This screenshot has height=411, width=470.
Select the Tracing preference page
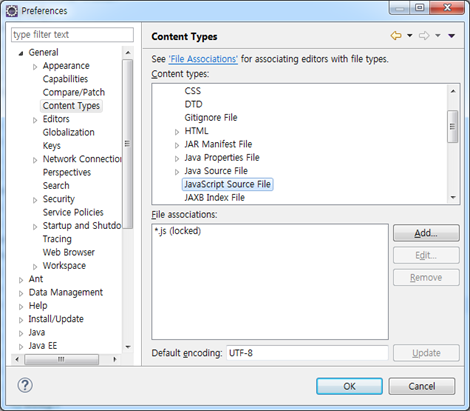57,239
